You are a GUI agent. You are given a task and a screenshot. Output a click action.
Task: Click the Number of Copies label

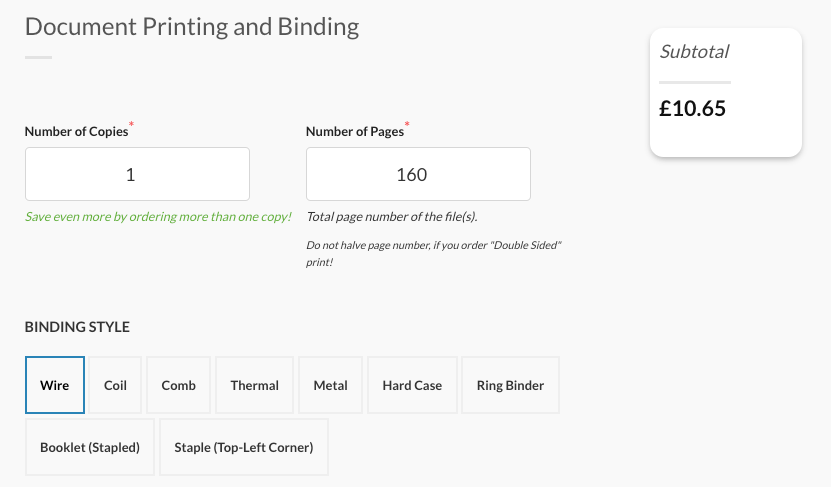point(76,131)
